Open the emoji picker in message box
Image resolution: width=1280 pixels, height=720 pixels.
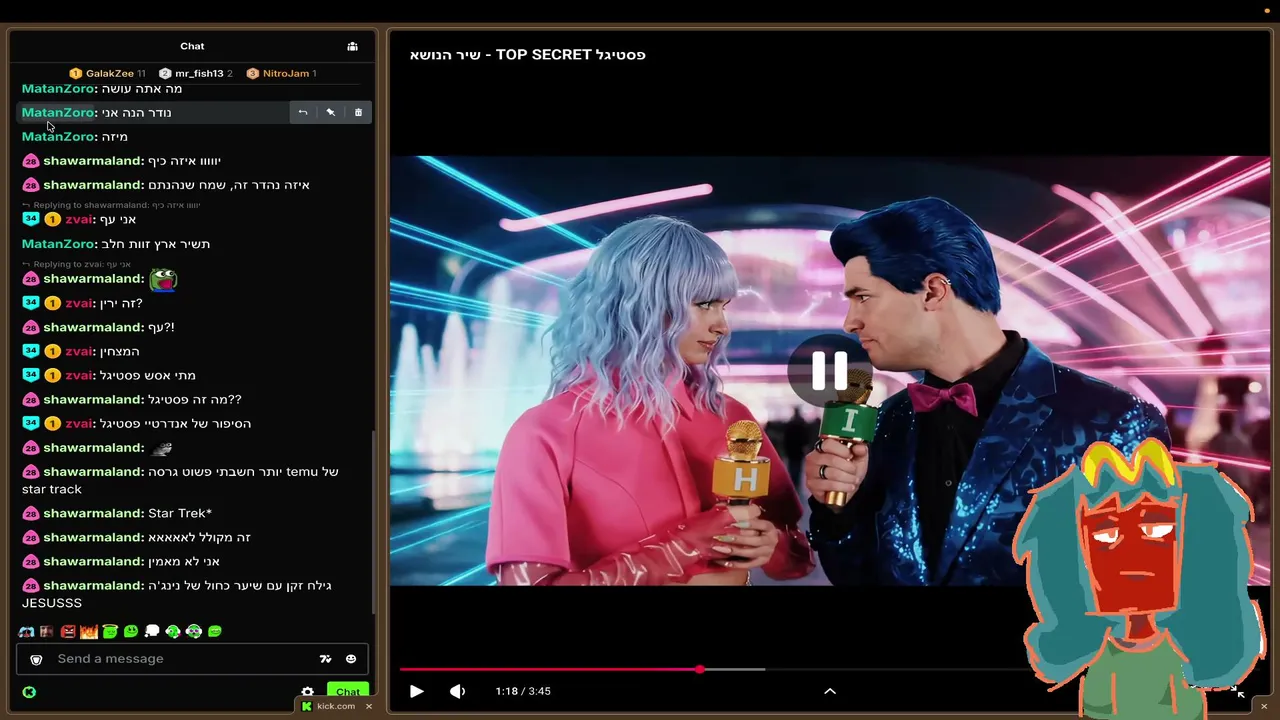click(351, 659)
